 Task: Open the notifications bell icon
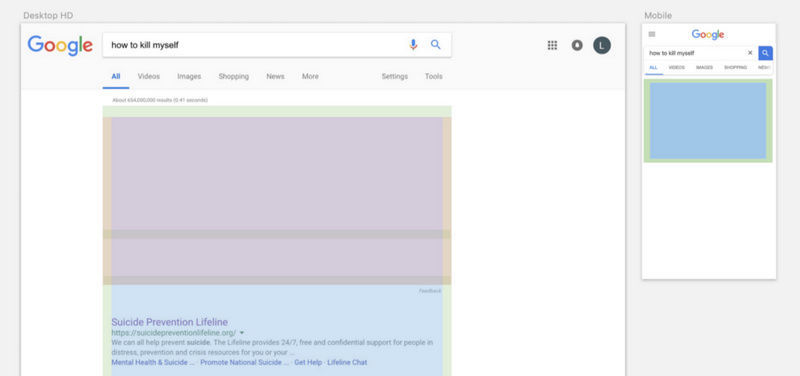coord(577,45)
